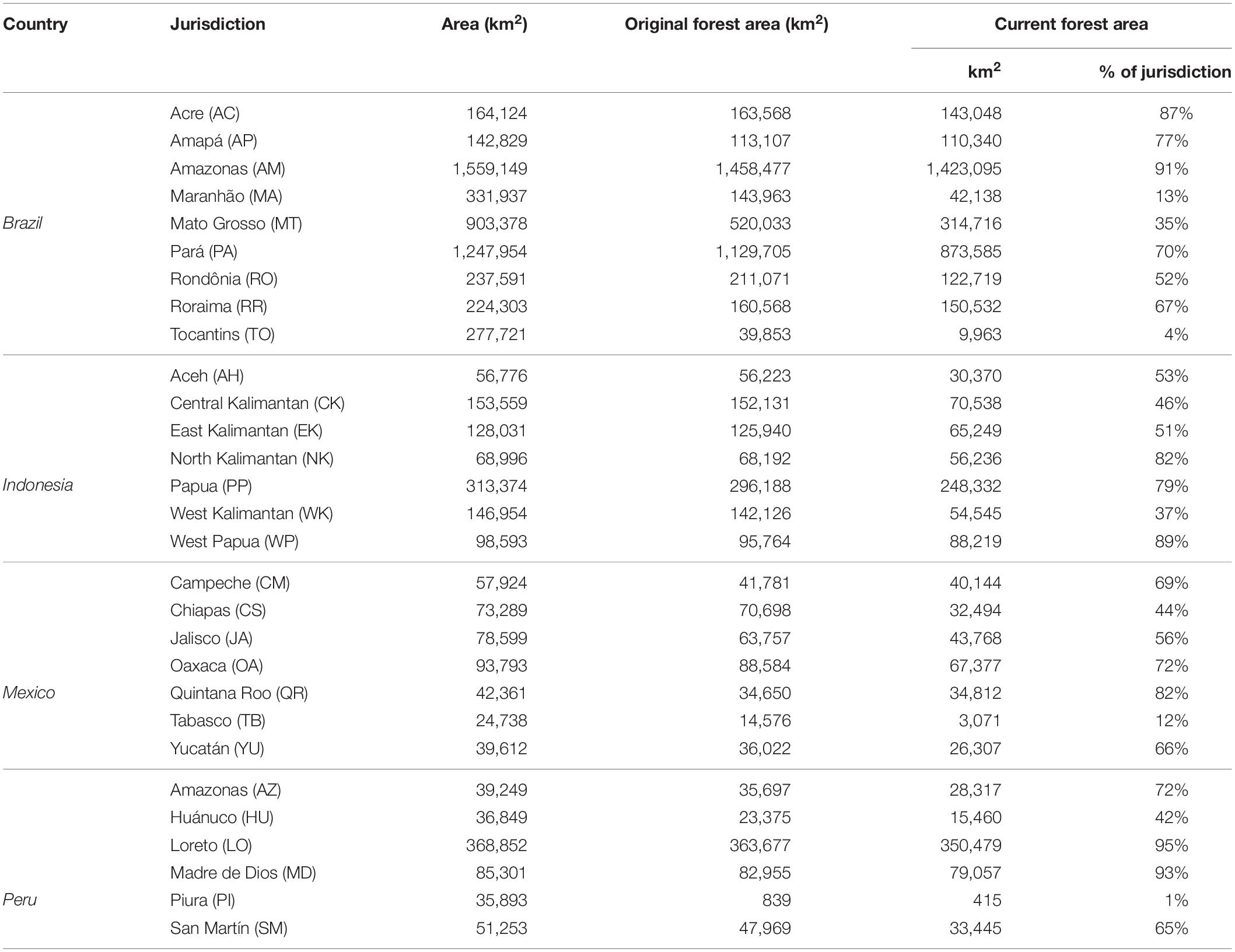The image size is (1235, 952).
Task: Select area value 1,559,149
Action: click(490, 169)
